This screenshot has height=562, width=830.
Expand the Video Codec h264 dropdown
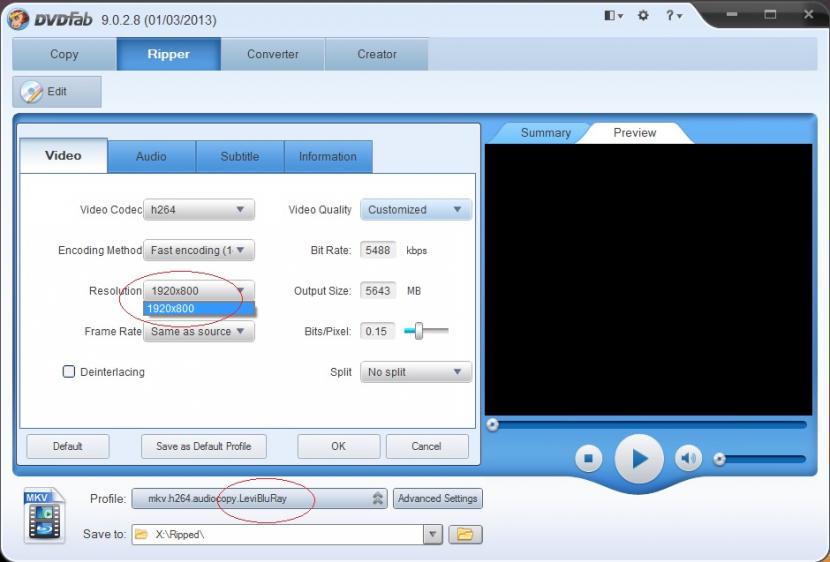199,210
